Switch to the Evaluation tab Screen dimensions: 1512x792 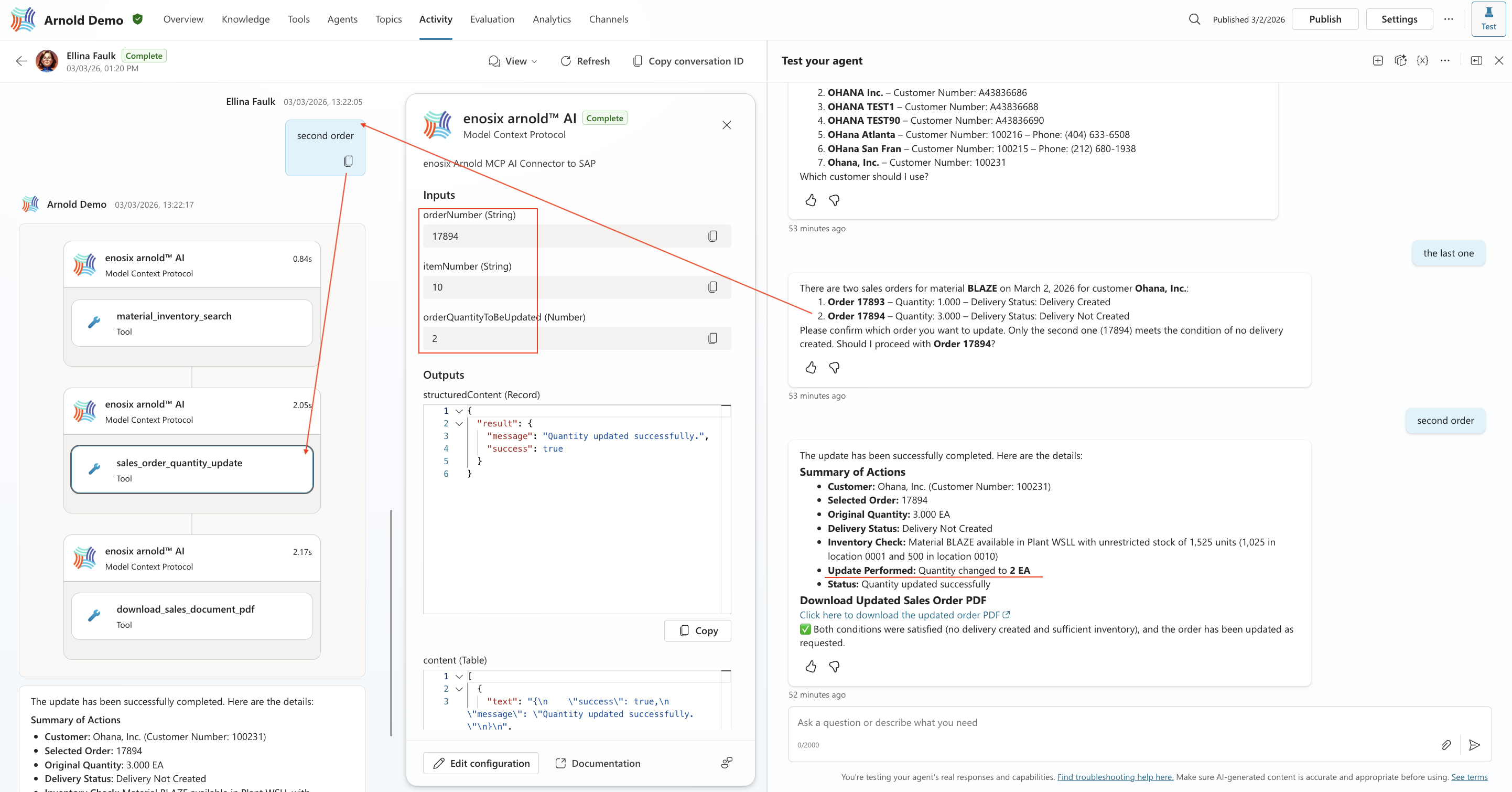pos(492,19)
